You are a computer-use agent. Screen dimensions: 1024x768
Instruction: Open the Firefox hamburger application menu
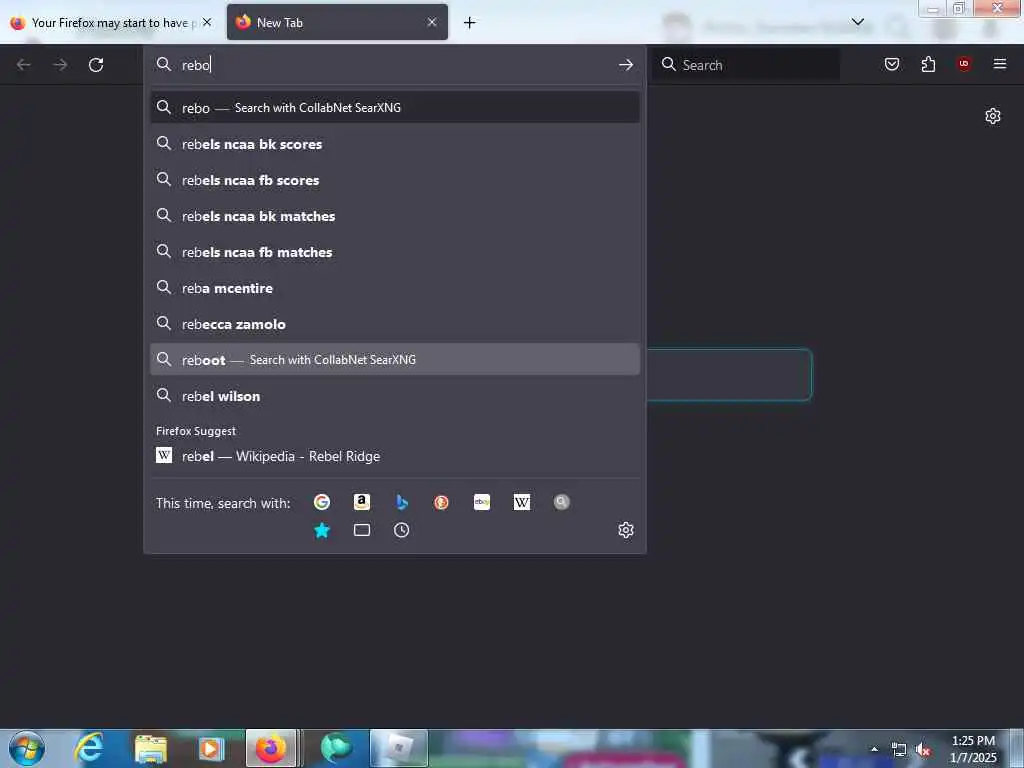coord(1000,64)
